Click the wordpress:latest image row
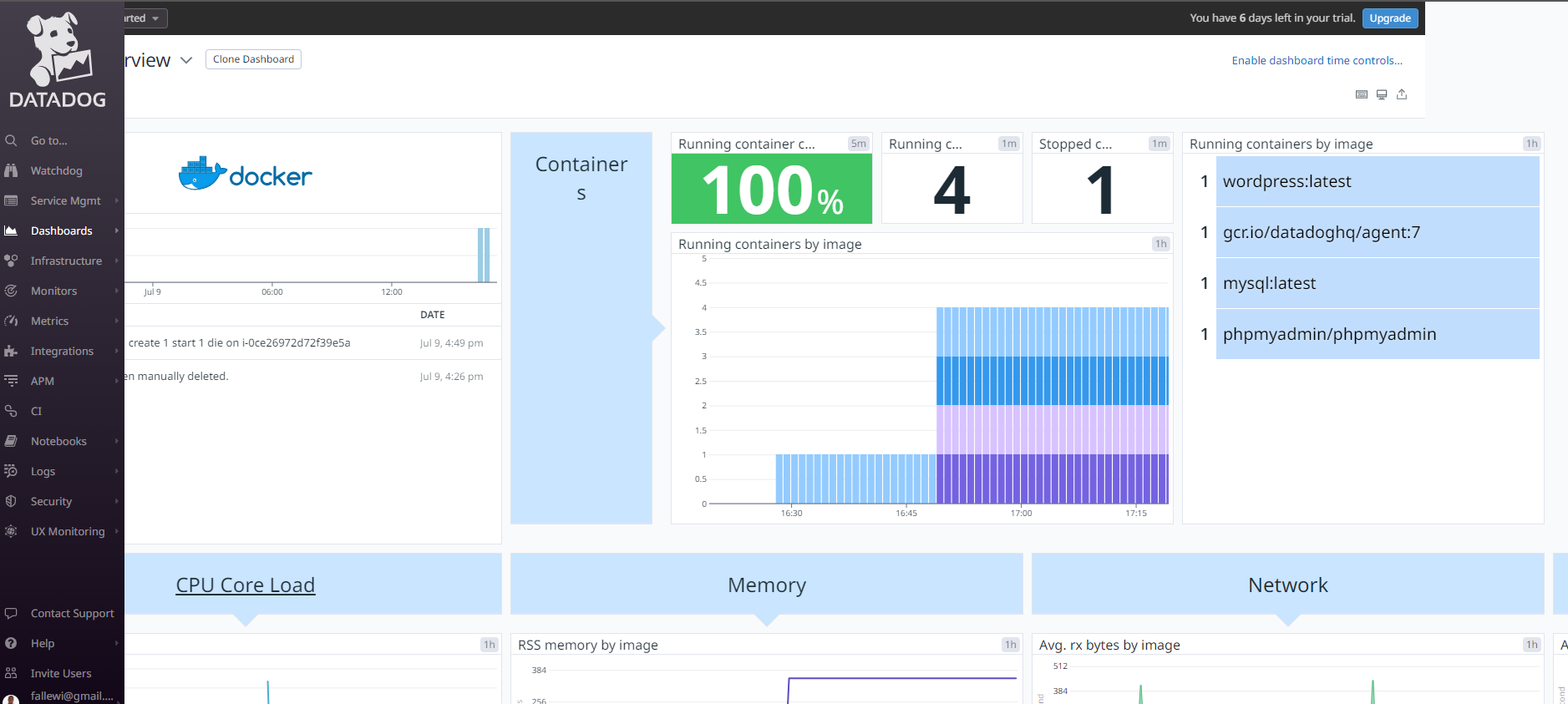 pyautogui.click(x=1378, y=181)
